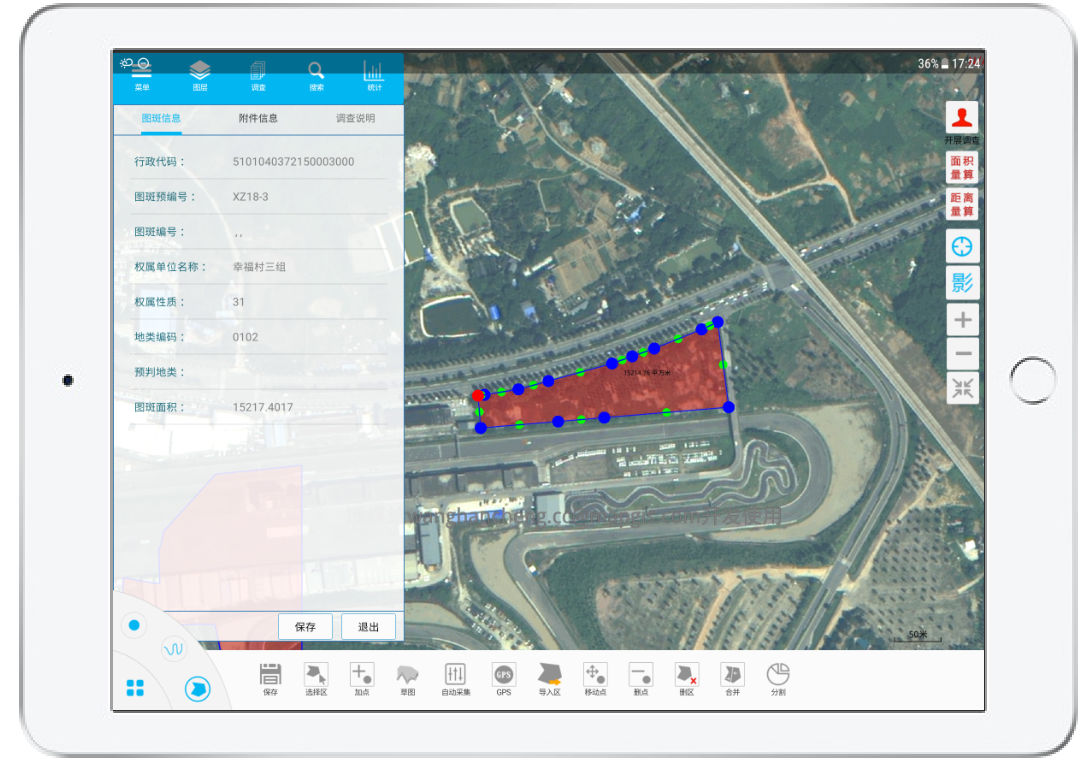
Task: Open the 菜单 menu
Action: [142, 75]
